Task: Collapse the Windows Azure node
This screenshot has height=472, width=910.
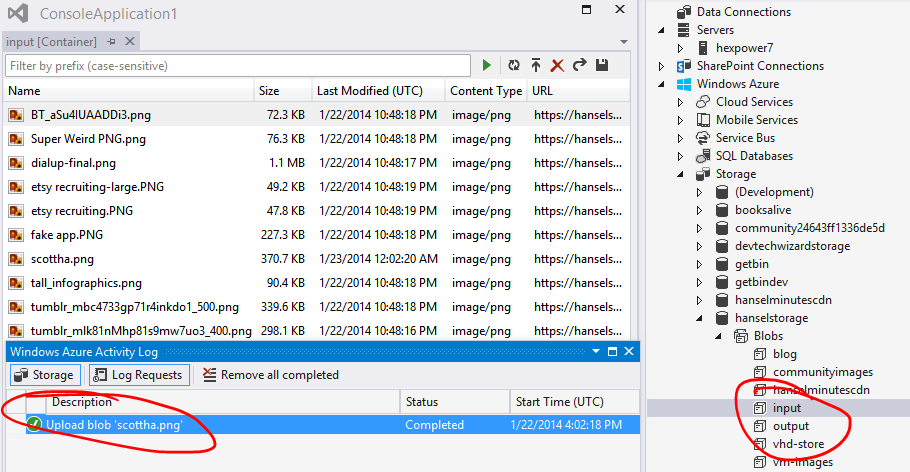Action: click(x=662, y=84)
